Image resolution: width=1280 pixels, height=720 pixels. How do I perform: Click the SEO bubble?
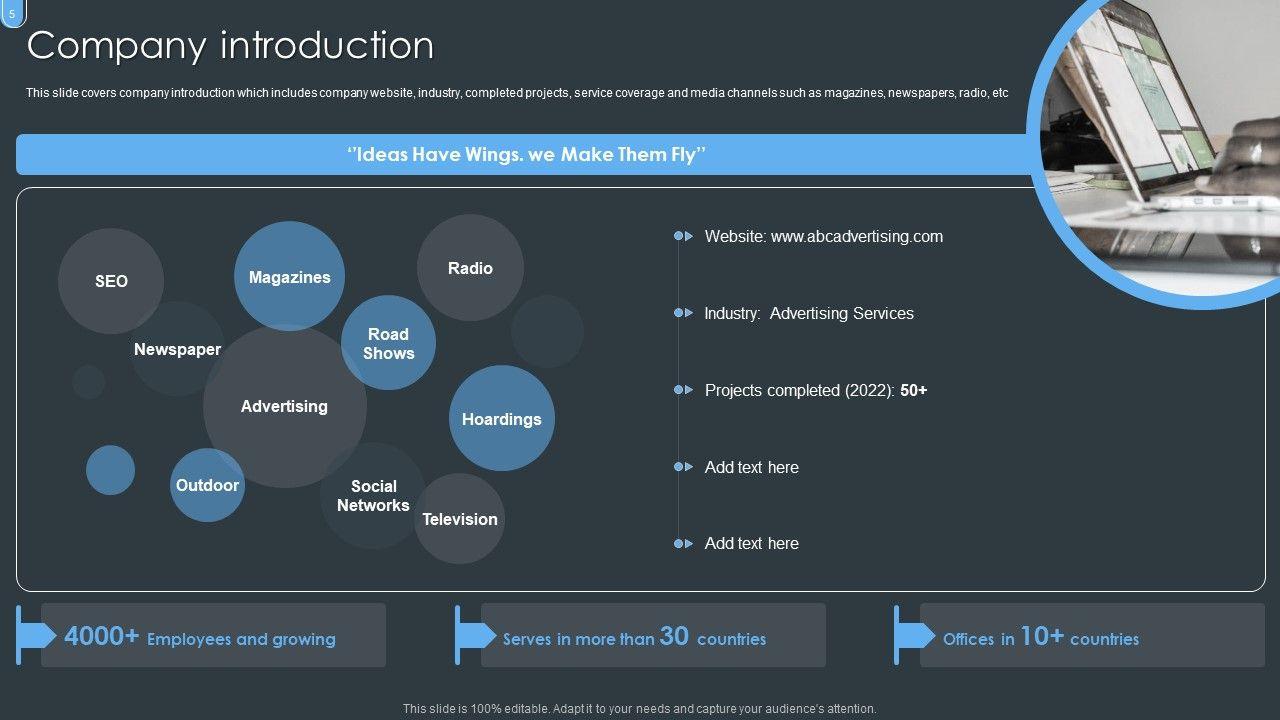point(111,281)
